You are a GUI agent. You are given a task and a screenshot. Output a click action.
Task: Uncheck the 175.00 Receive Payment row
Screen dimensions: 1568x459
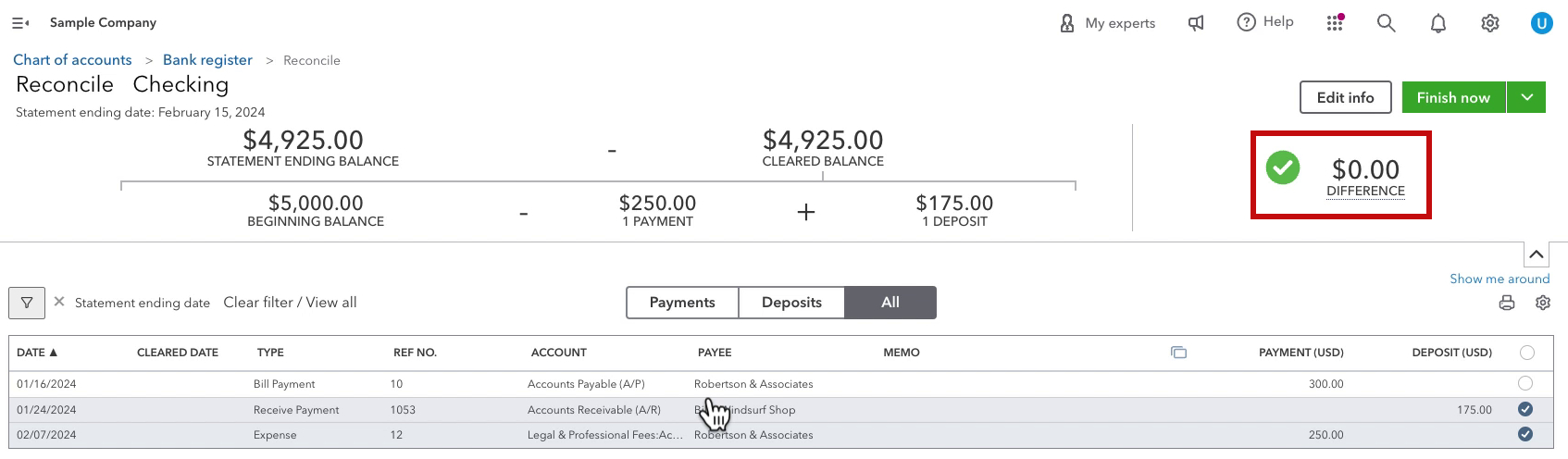click(1525, 409)
